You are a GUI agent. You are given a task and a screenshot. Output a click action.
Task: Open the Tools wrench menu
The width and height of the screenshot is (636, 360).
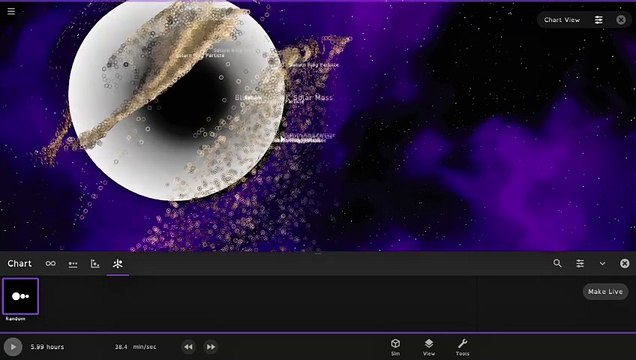pyautogui.click(x=462, y=347)
